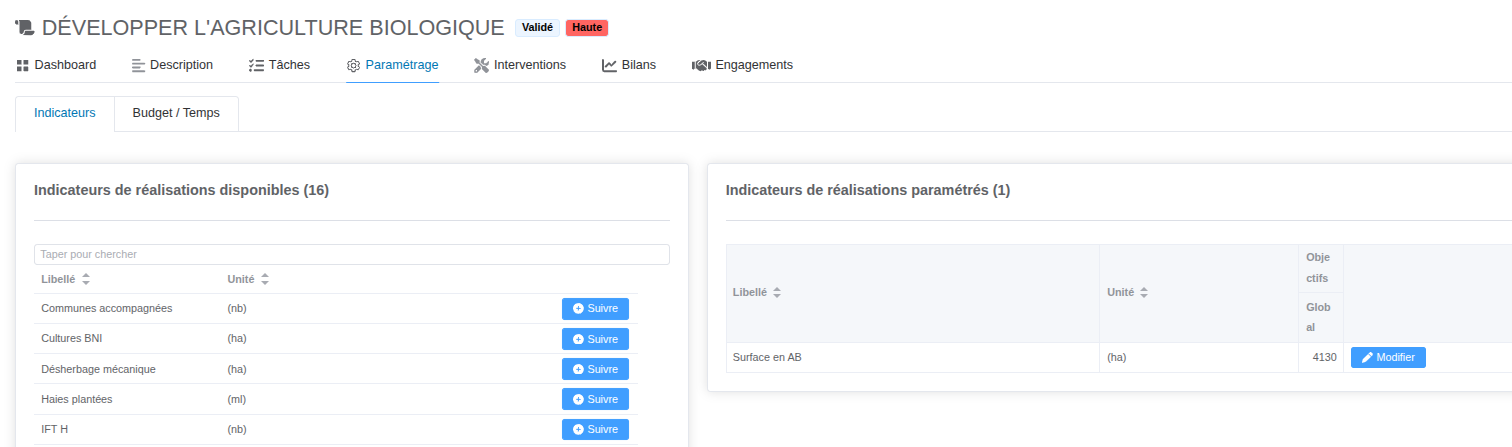This screenshot has height=447, width=1512.
Task: Click the plus icon on Communes accompagnées Suivre
Action: tap(578, 309)
